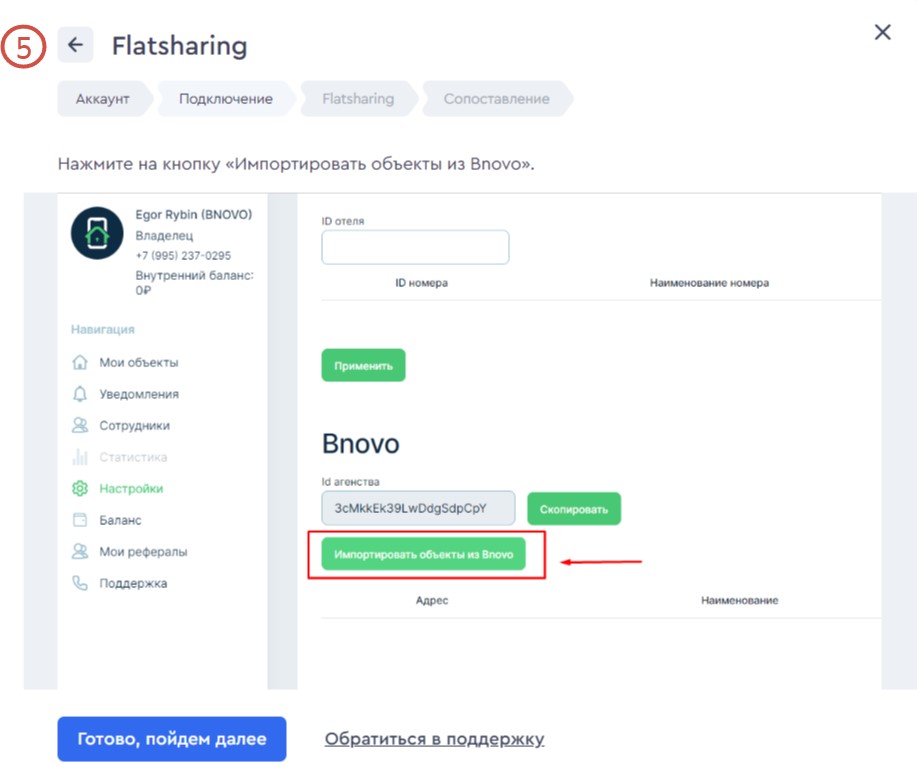Click the house icon beside Мои объекты
Screen dimensions: 917x783
[81, 363]
